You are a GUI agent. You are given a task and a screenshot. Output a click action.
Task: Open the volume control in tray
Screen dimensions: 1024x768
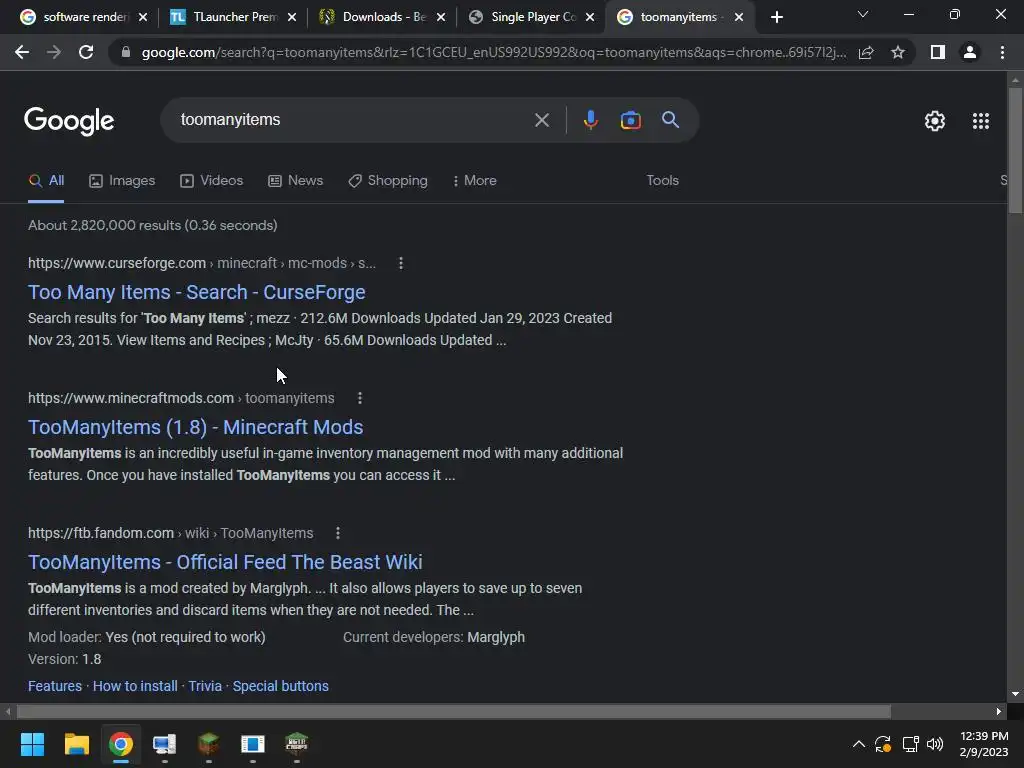click(935, 744)
